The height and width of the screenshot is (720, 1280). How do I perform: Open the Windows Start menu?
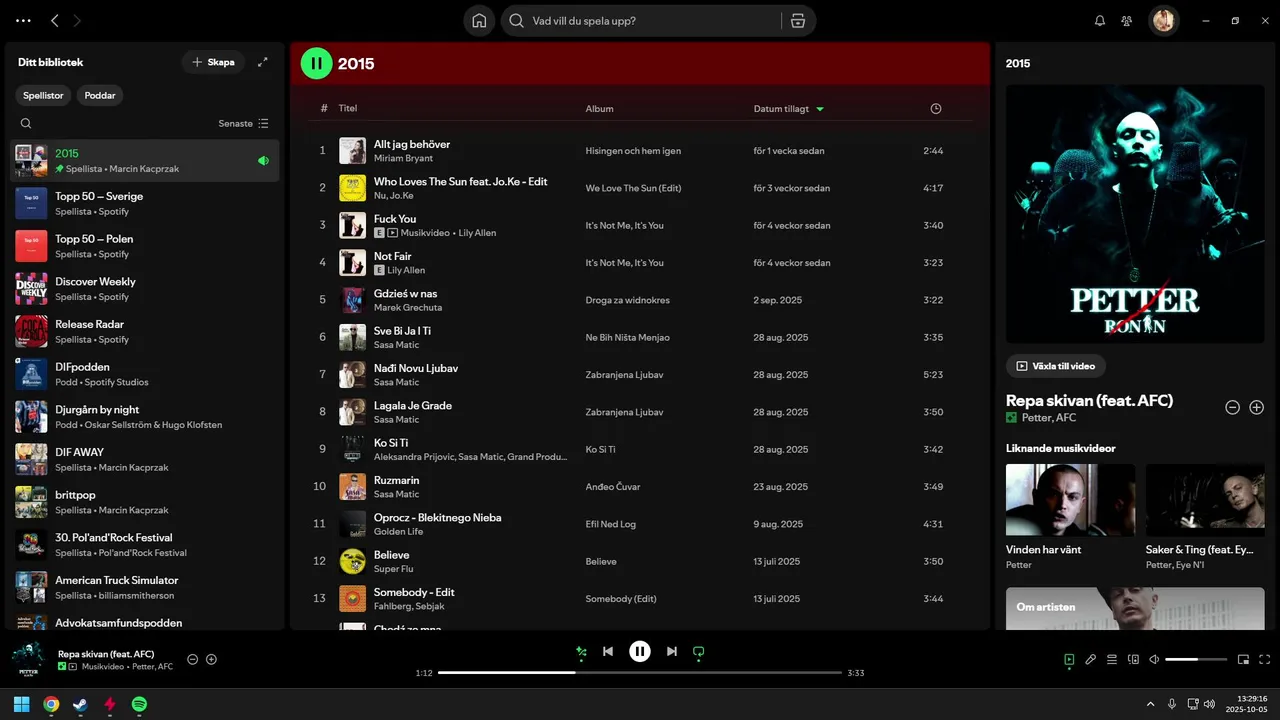(x=21, y=704)
